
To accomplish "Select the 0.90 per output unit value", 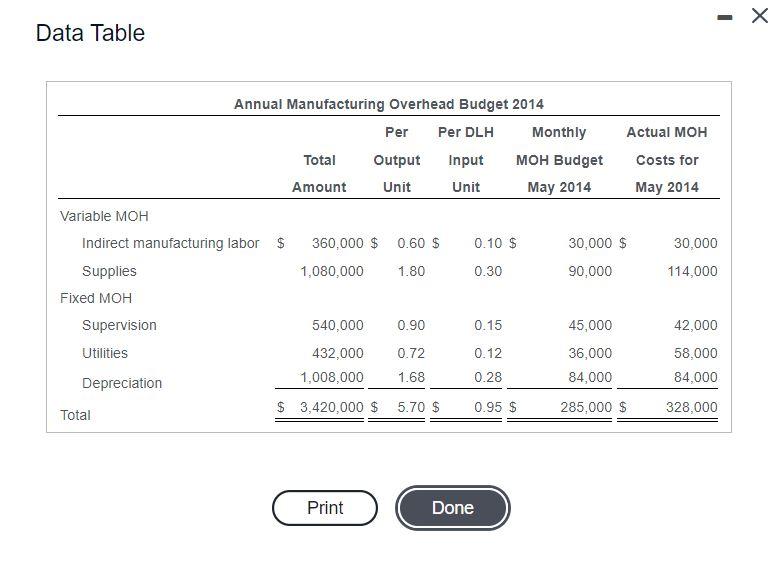I will coord(411,325).
